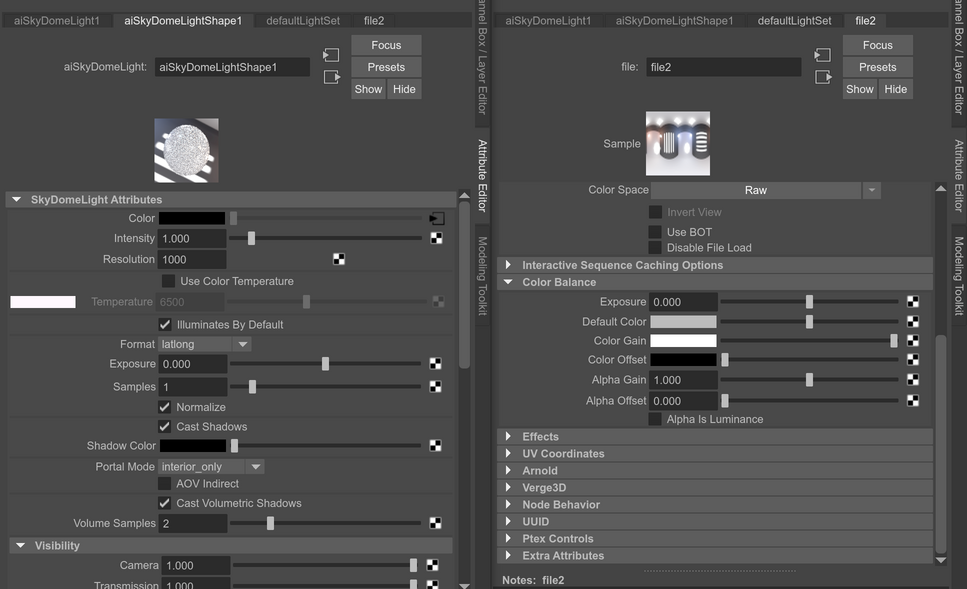Click the Alpha Gain map checker button
This screenshot has width=967, height=589.
tap(913, 379)
